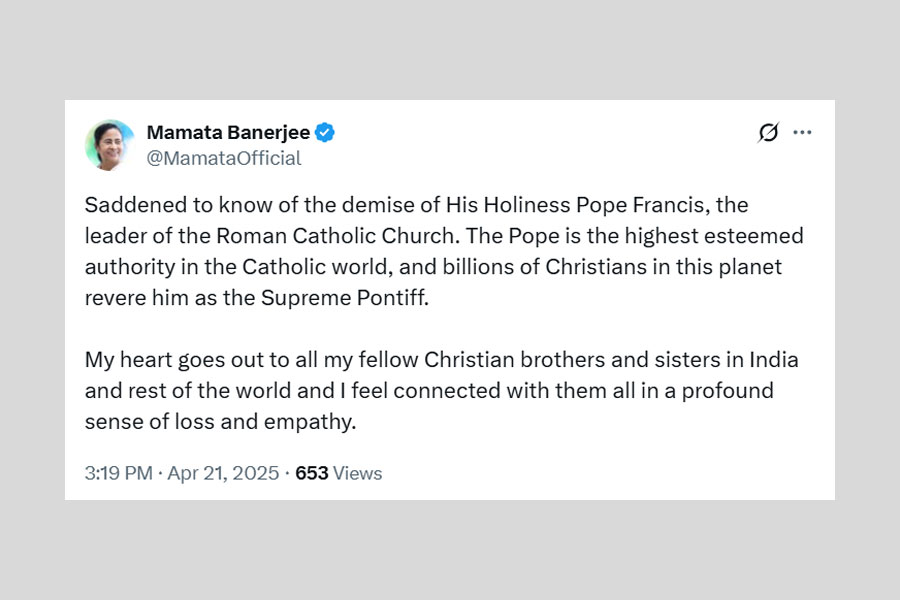Screen dimensions: 900x600
Task: Click the 3:19 PM timestamp
Action: 118,473
